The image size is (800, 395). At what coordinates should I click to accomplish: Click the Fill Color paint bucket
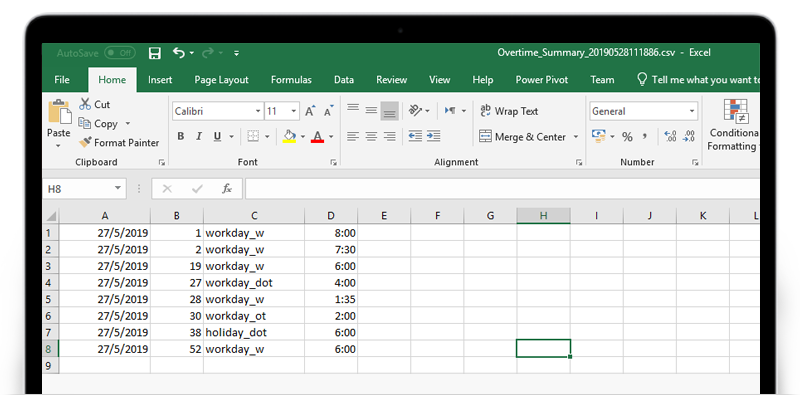(289, 136)
